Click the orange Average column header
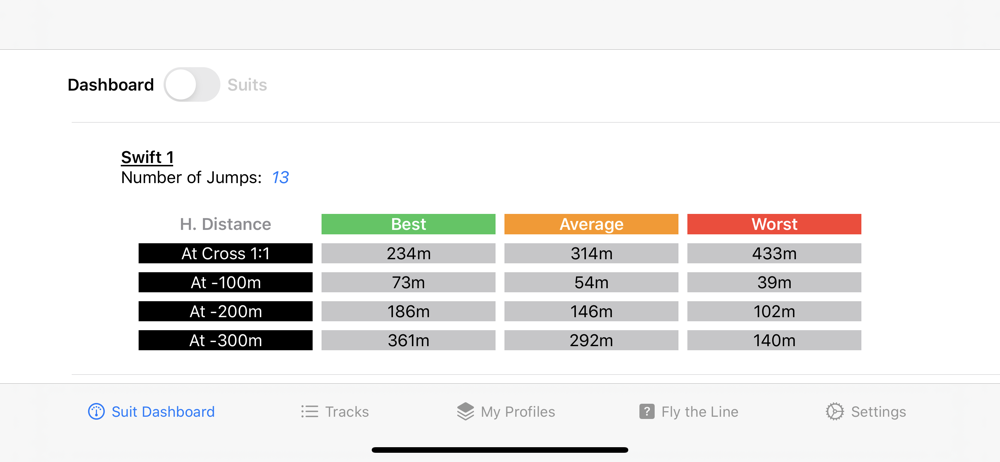1000x462 pixels. pos(591,224)
